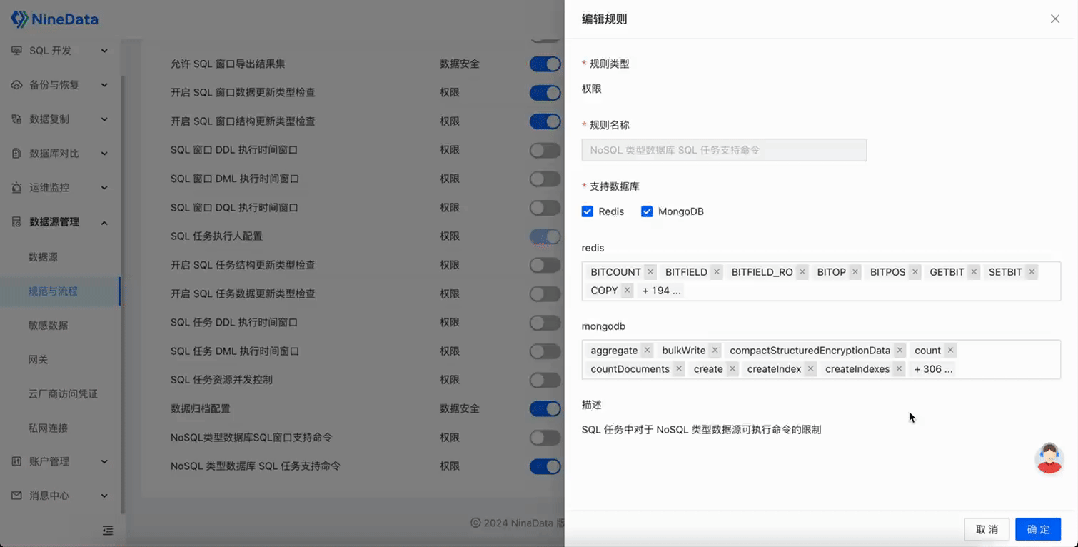Click the 消息中心 mail icon

coord(16,495)
